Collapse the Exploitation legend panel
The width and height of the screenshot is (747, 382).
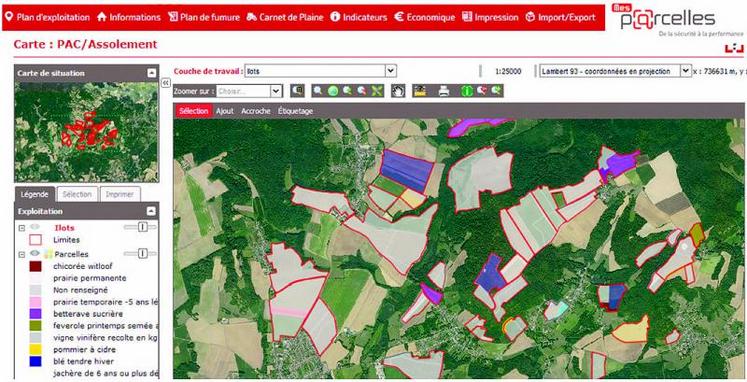[x=151, y=211]
